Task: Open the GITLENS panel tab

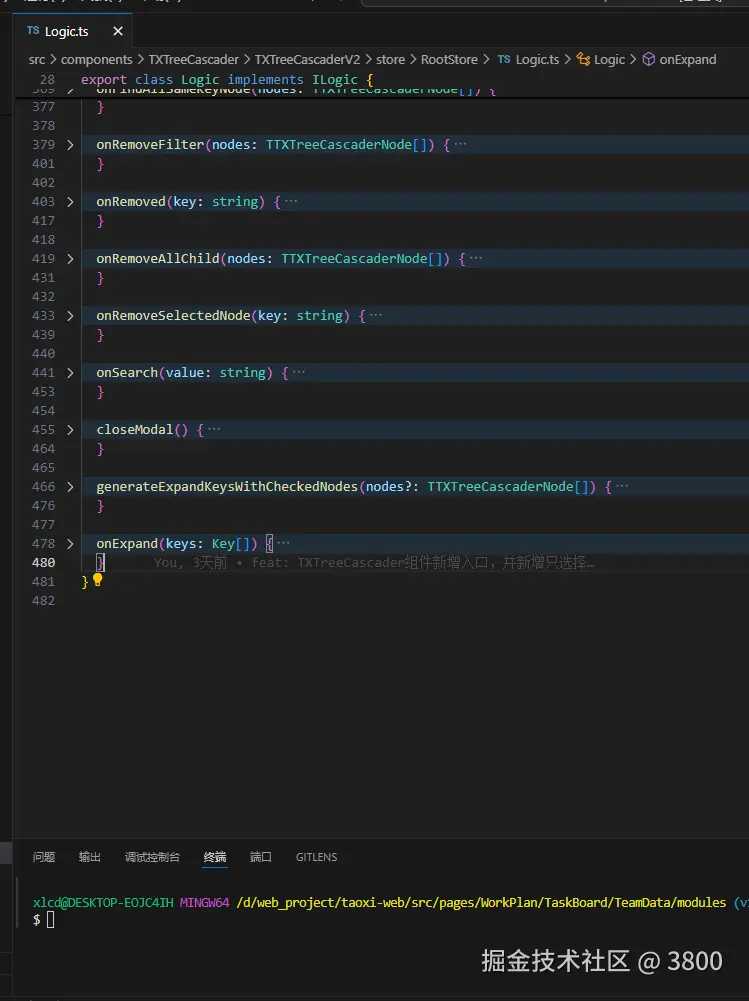Action: [x=316, y=857]
